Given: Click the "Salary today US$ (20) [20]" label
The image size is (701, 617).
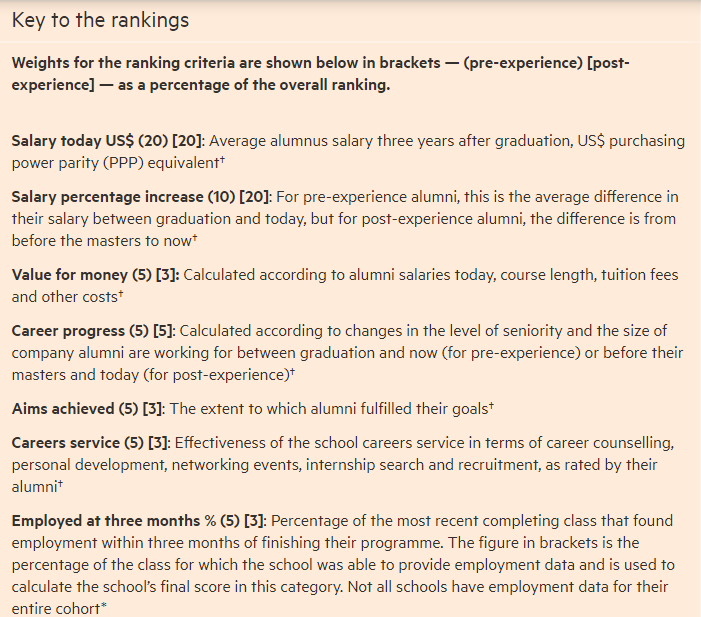Looking at the screenshot, I should pos(107,141).
